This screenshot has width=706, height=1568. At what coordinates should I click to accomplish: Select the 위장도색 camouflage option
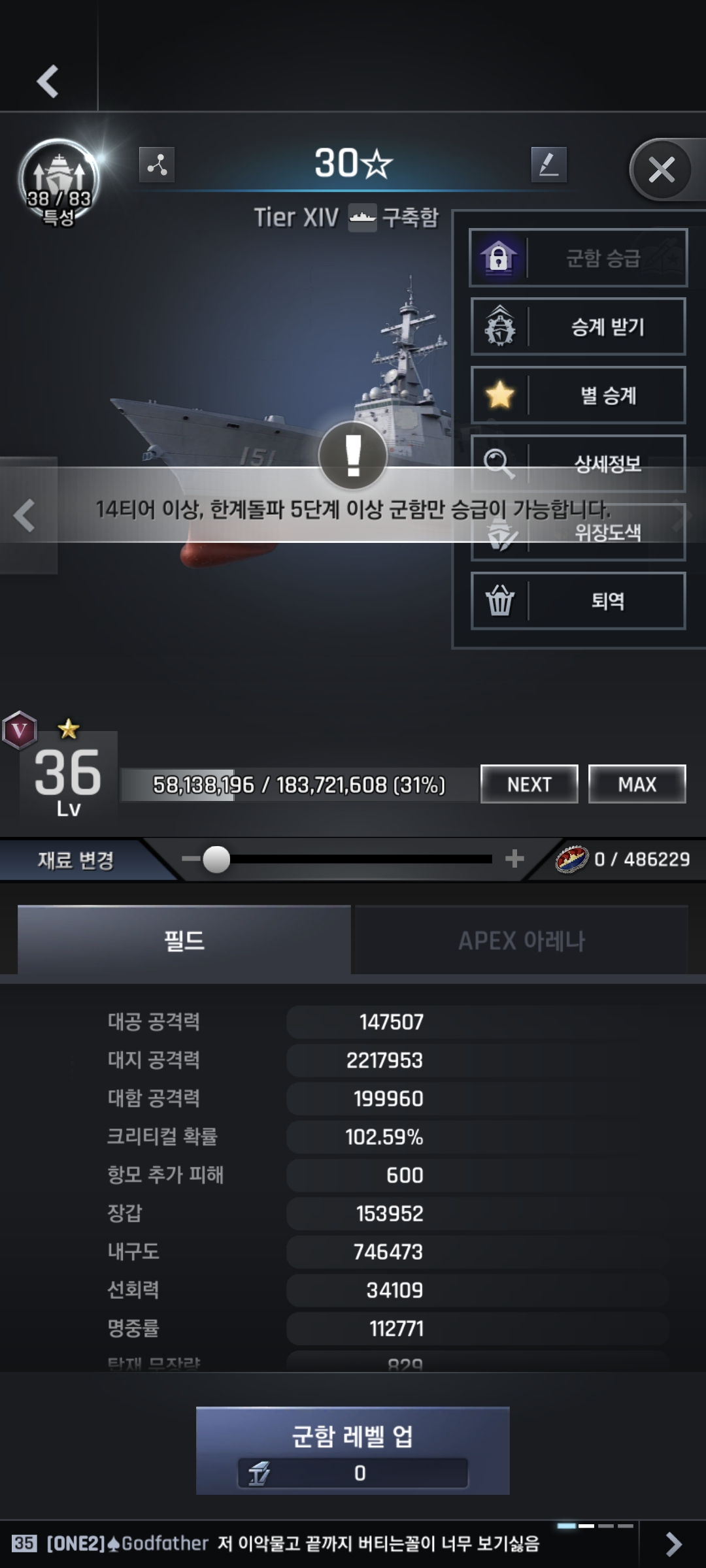tap(578, 532)
